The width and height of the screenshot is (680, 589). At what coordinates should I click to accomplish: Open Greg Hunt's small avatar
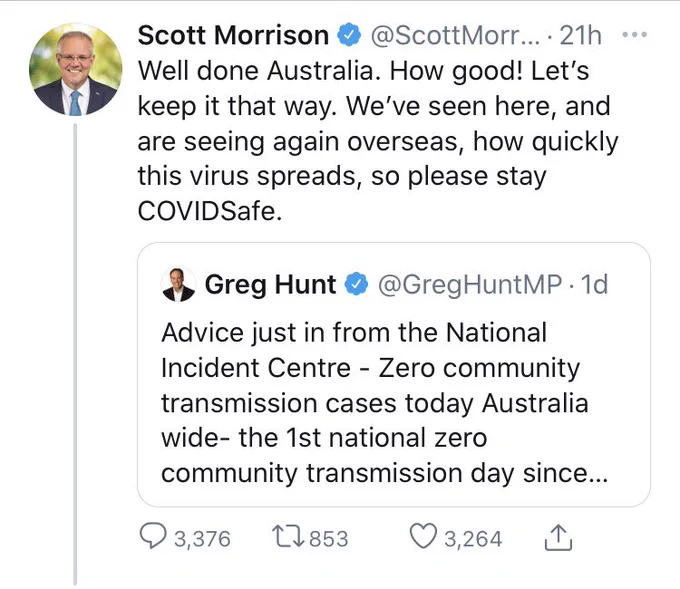point(178,284)
